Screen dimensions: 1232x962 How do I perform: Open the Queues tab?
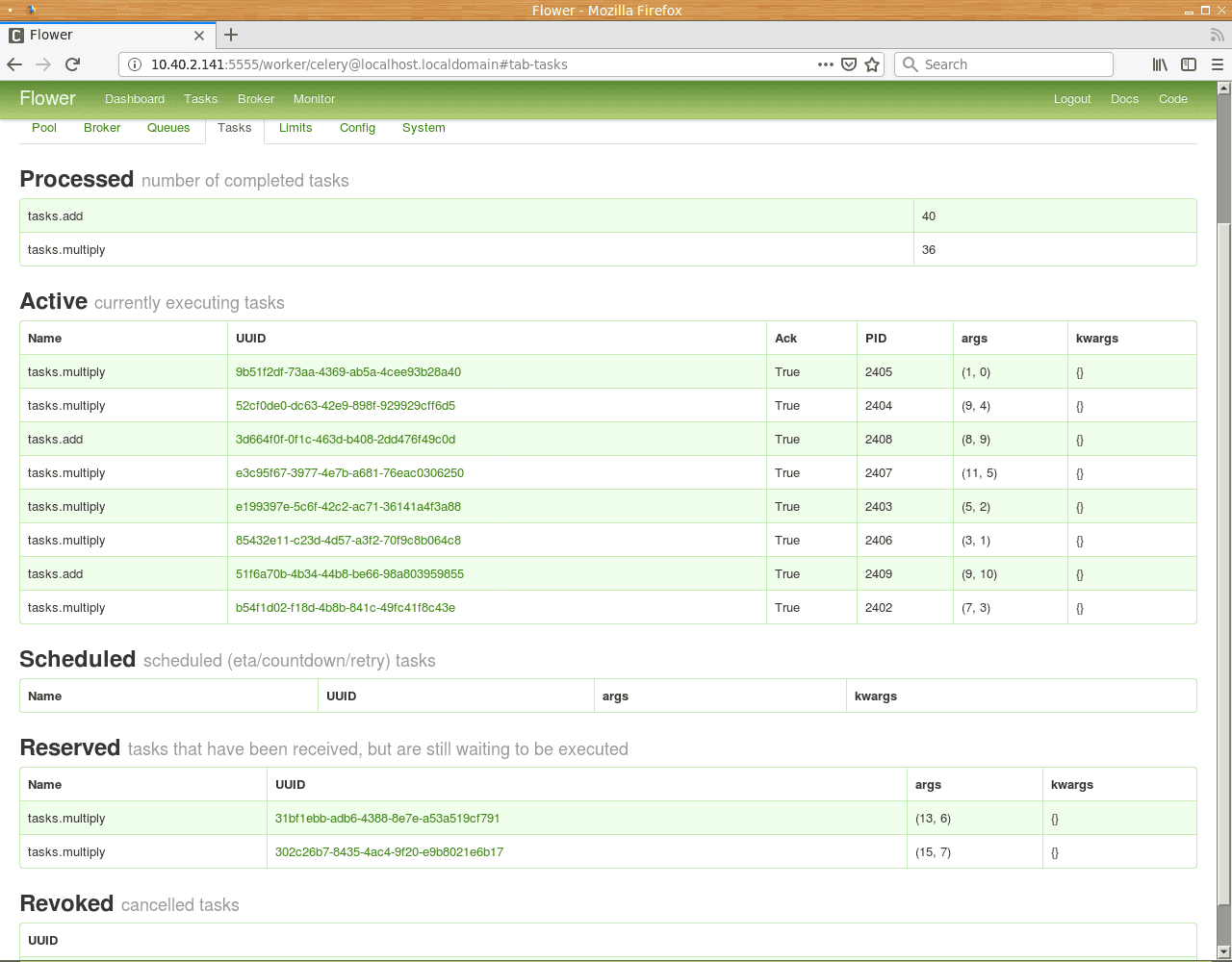(x=168, y=128)
